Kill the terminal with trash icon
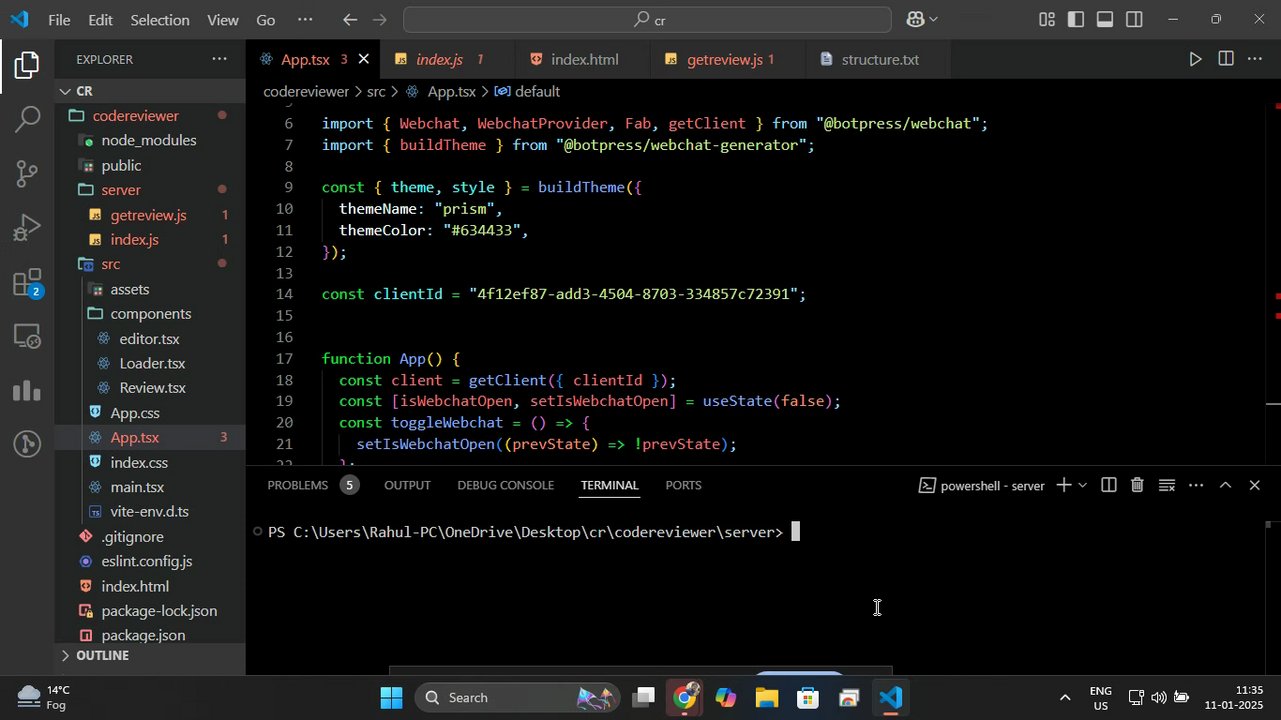 (x=1137, y=486)
